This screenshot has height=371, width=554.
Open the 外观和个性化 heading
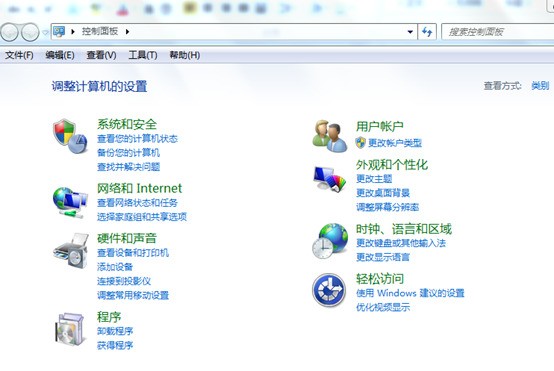392,165
